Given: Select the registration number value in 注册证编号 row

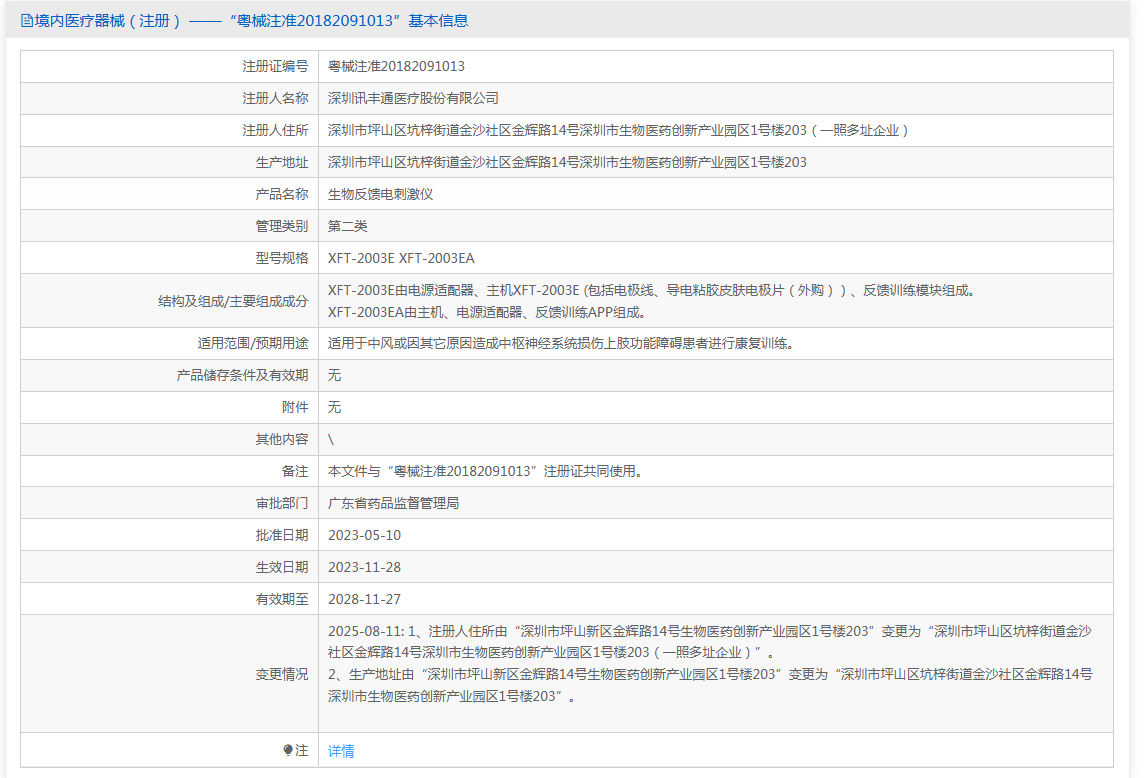Looking at the screenshot, I should click(x=396, y=66).
